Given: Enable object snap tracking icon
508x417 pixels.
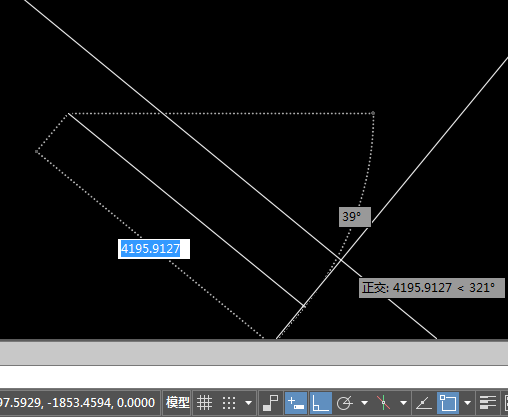Looking at the screenshot, I should (x=424, y=403).
